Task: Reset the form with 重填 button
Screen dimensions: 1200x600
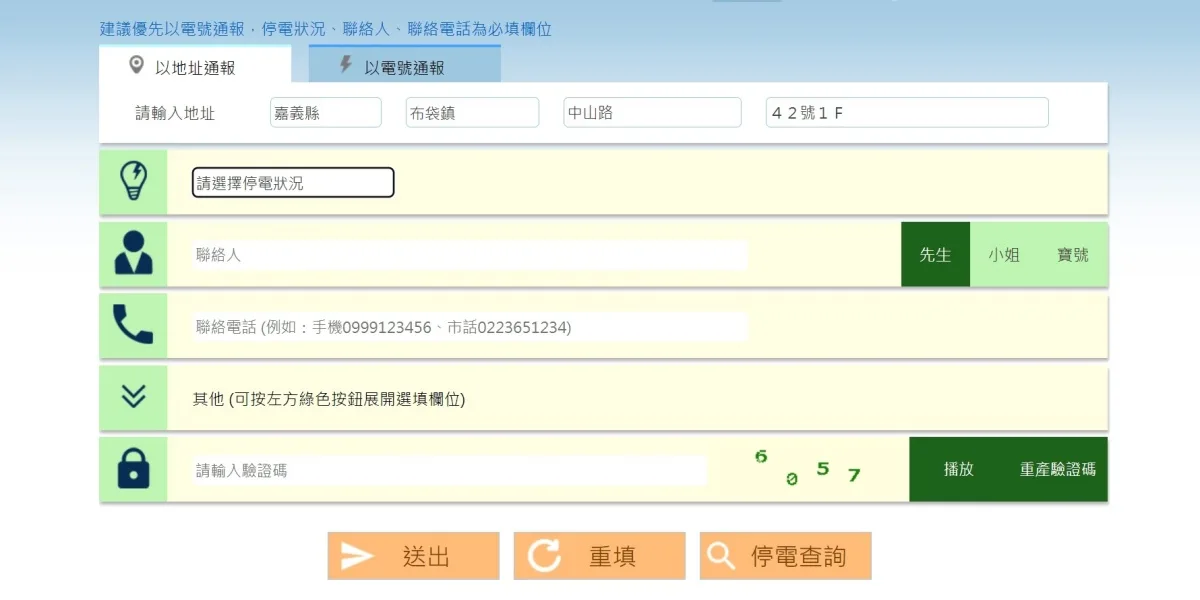Action: [x=600, y=556]
